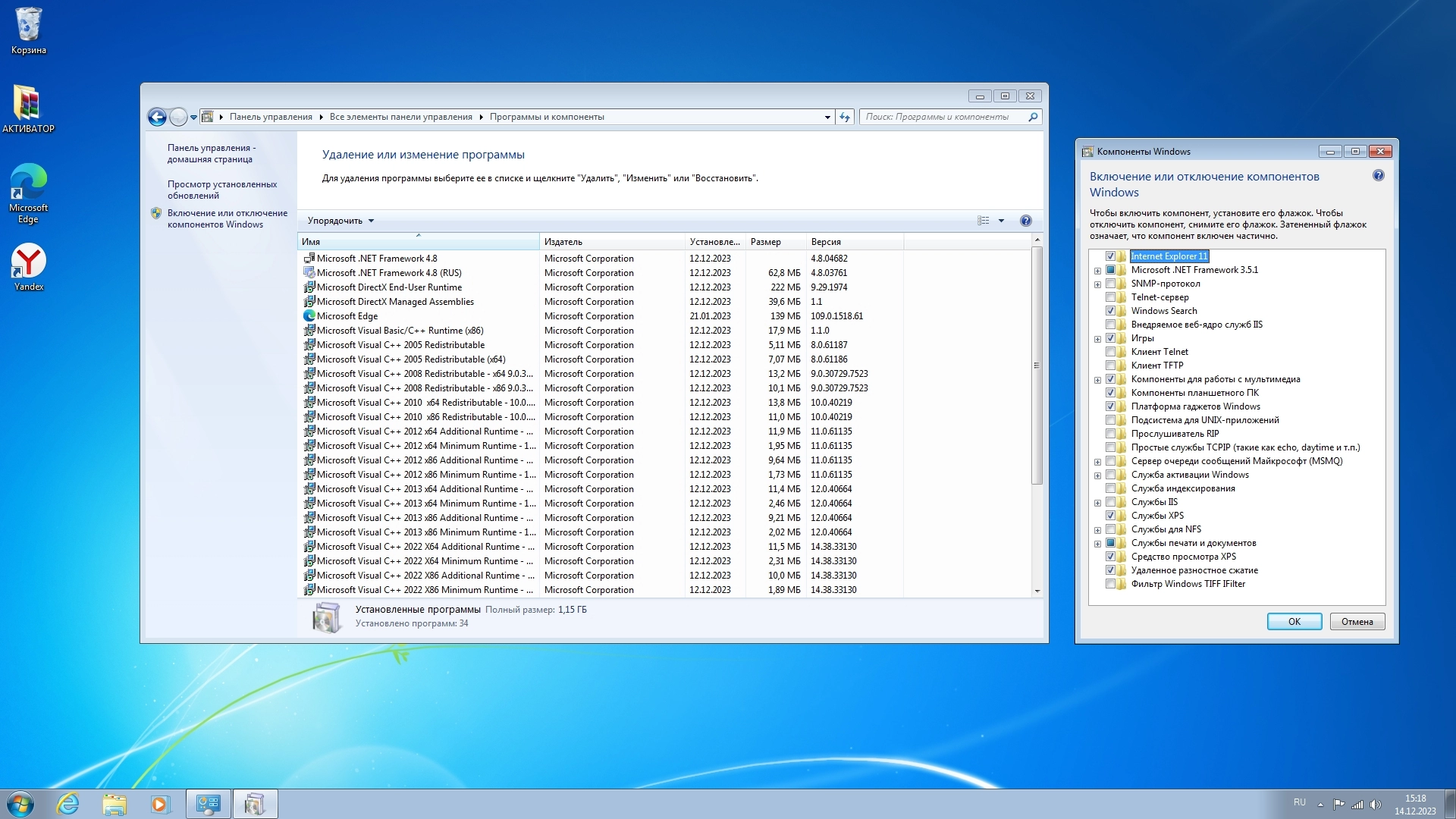The height and width of the screenshot is (819, 1456).
Task: Sort list by Издатель column header
Action: pyautogui.click(x=611, y=242)
